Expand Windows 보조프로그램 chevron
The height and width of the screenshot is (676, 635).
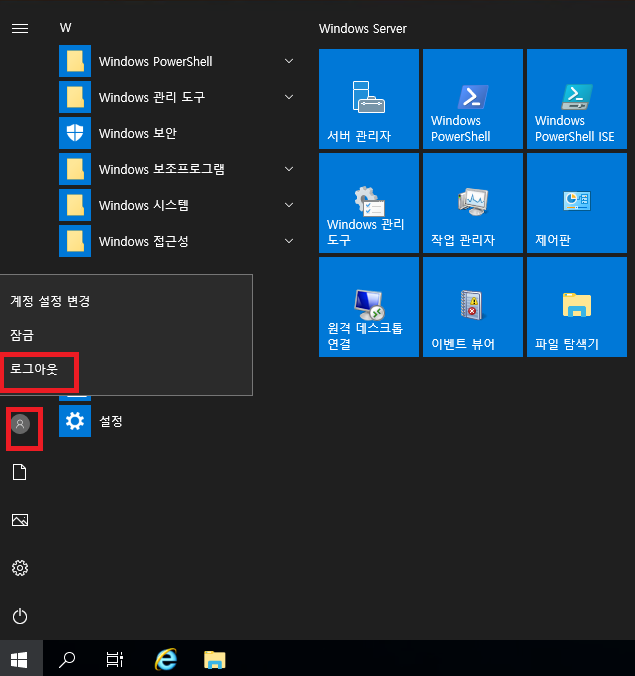[x=289, y=169]
